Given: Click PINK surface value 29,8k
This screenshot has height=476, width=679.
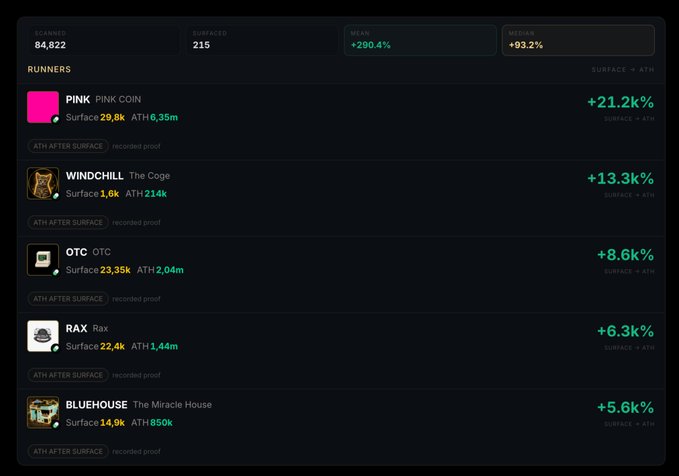Looking at the screenshot, I should (x=113, y=117).
